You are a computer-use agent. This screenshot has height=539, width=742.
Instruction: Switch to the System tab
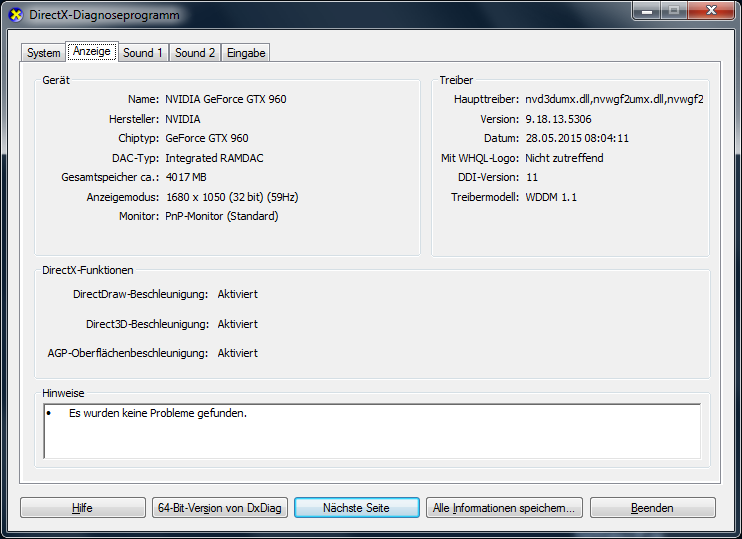[x=43, y=53]
